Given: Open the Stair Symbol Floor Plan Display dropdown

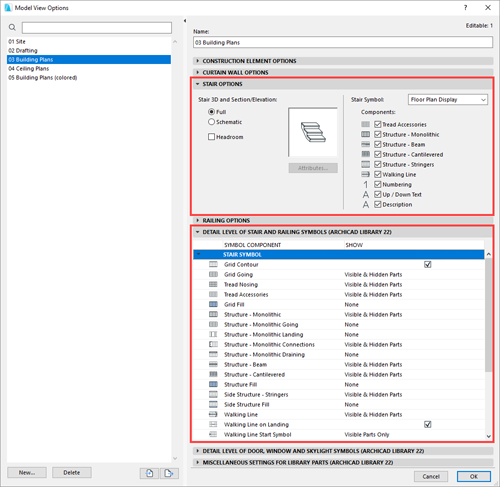Looking at the screenshot, I should click(448, 100).
